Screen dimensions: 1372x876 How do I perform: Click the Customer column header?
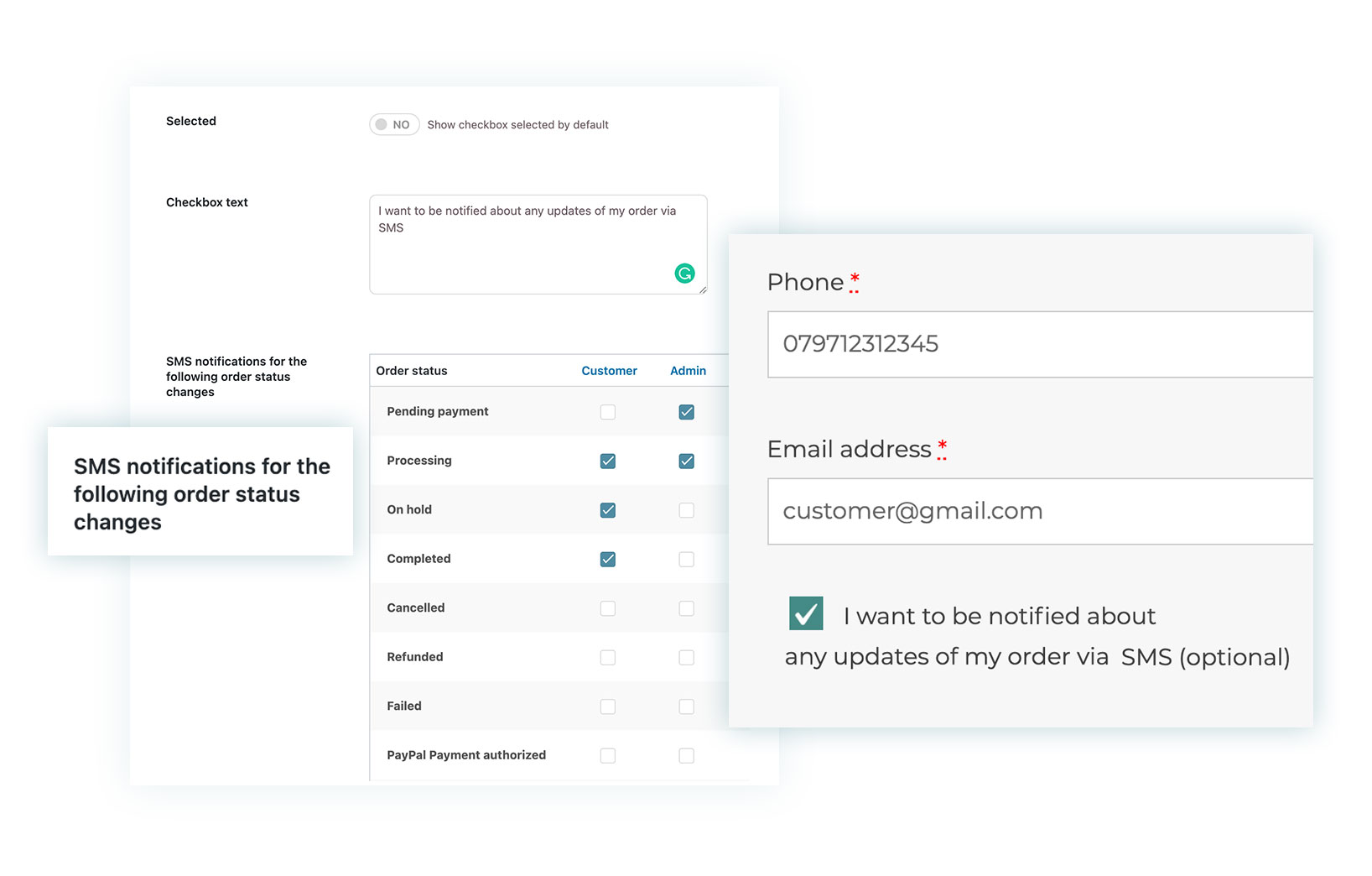point(609,371)
